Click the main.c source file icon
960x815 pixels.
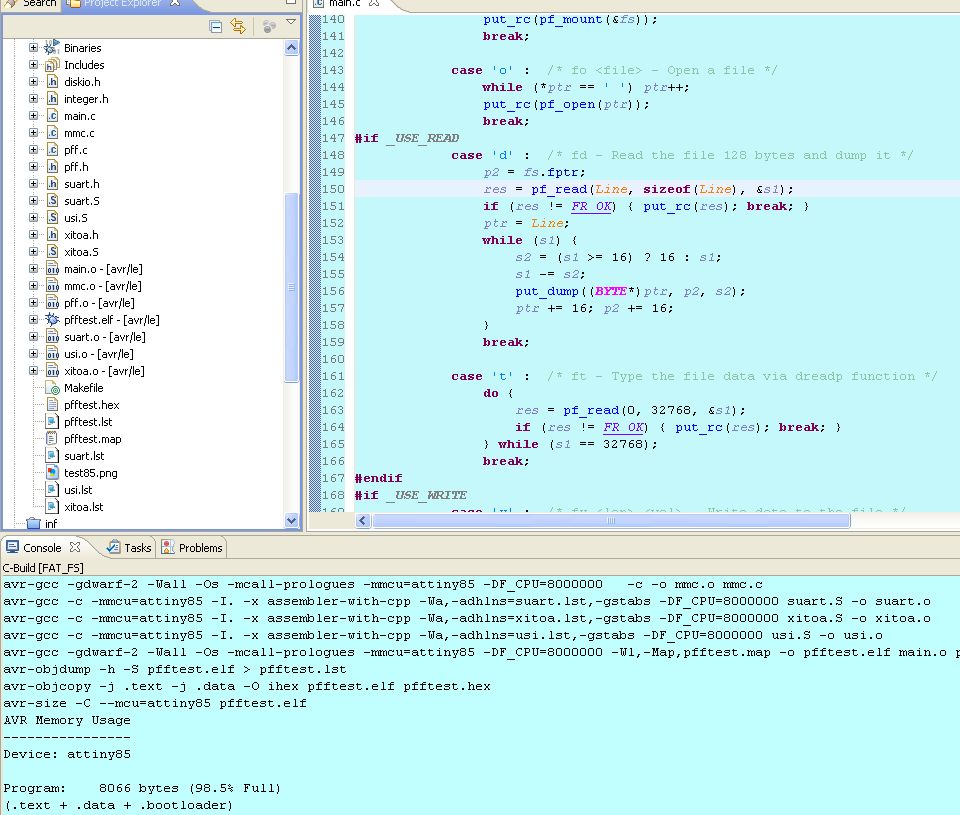click(53, 116)
